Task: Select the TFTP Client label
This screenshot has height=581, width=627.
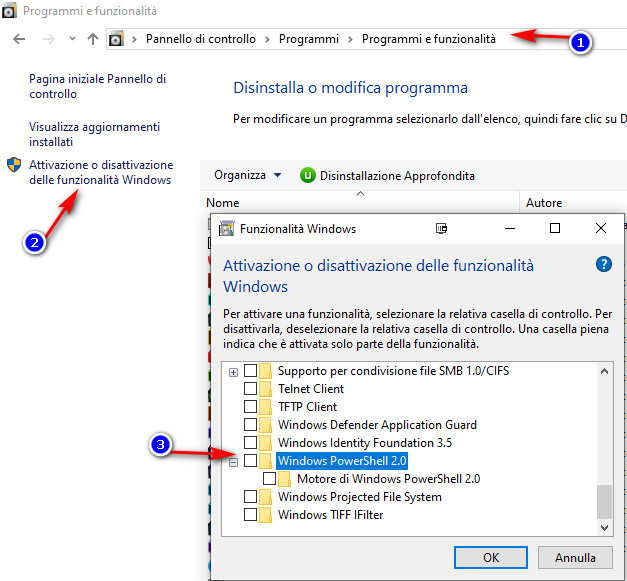Action: [307, 407]
